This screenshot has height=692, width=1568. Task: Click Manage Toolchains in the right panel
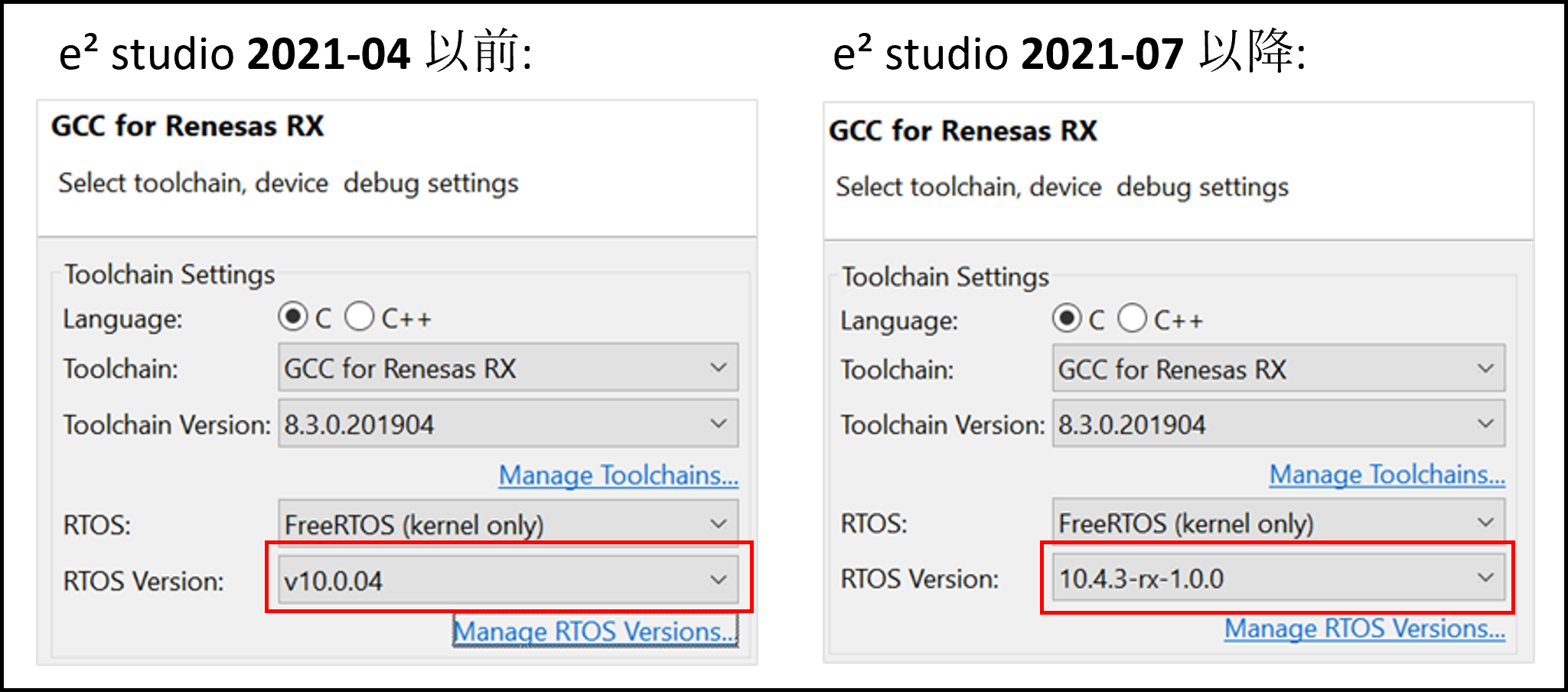pyautogui.click(x=1386, y=474)
